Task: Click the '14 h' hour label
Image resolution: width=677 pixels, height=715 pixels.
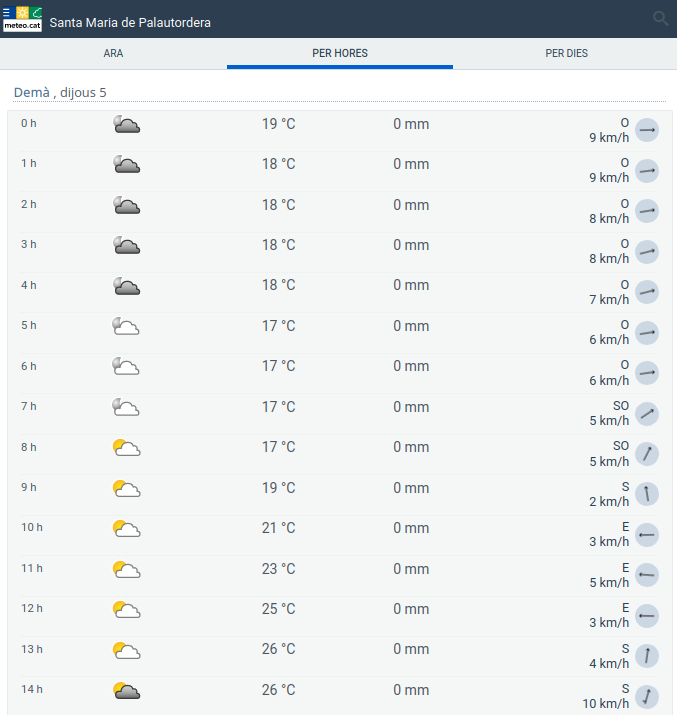Action: pyautogui.click(x=32, y=689)
